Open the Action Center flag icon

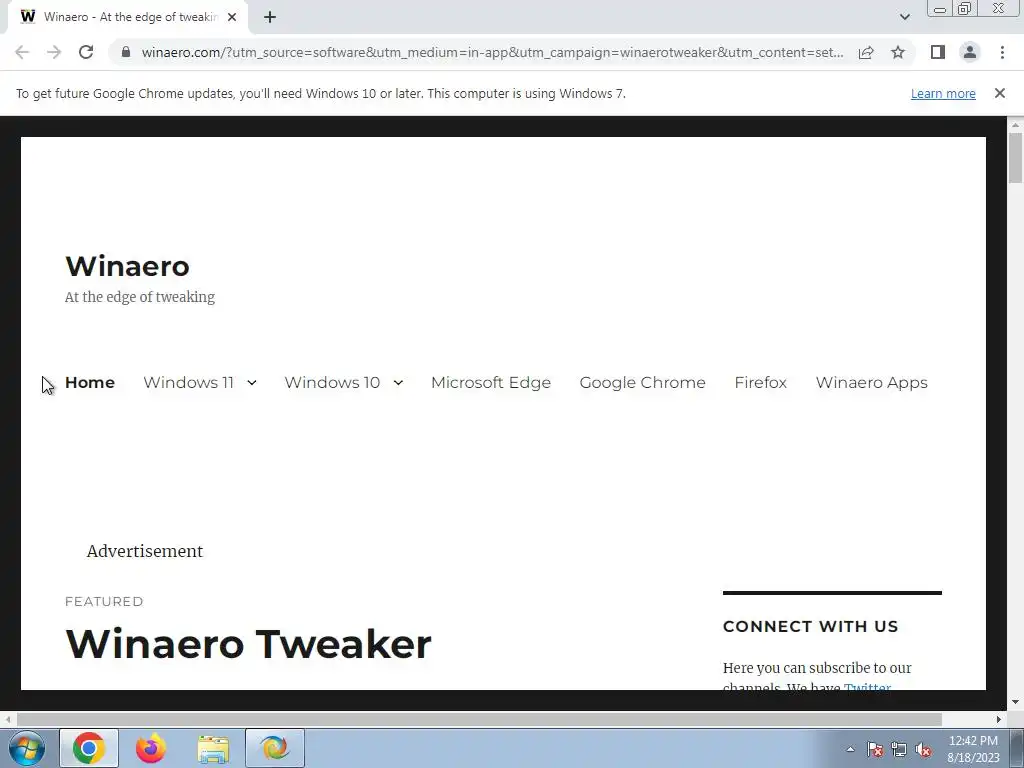(875, 749)
